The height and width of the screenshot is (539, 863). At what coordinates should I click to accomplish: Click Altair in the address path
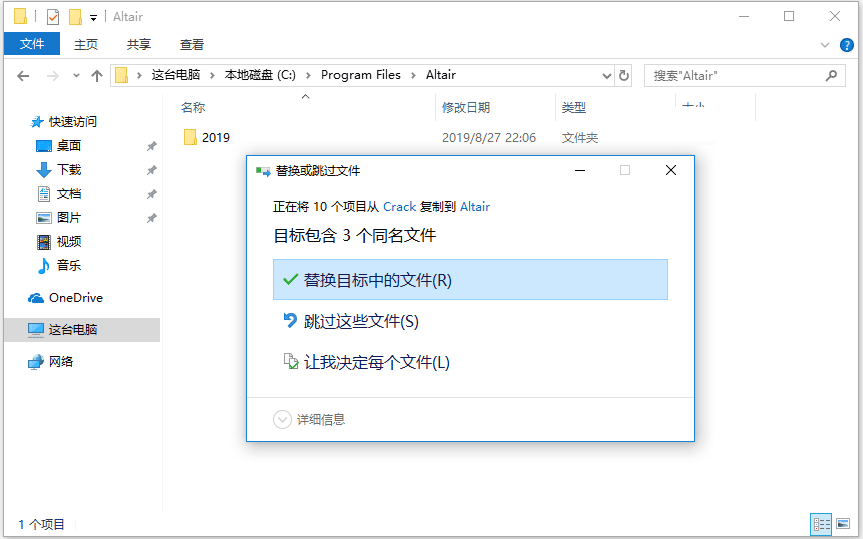(440, 75)
